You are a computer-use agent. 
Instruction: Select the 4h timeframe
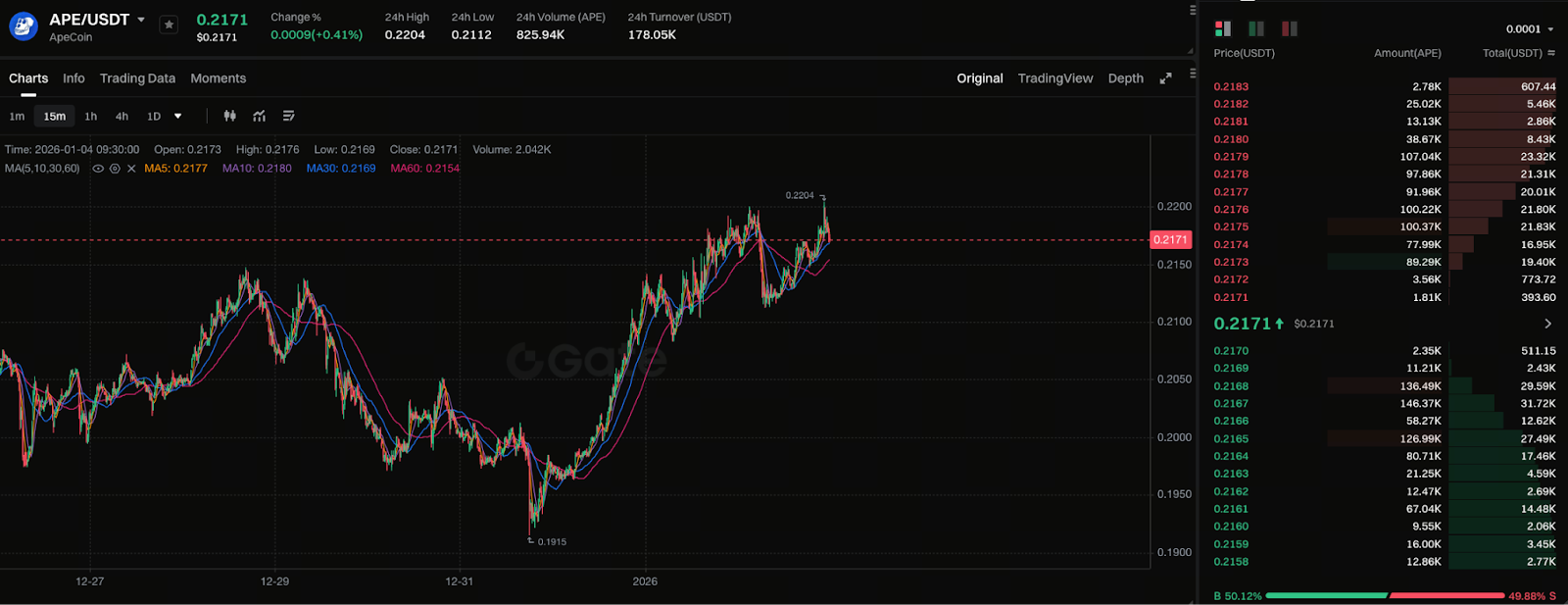(122, 116)
